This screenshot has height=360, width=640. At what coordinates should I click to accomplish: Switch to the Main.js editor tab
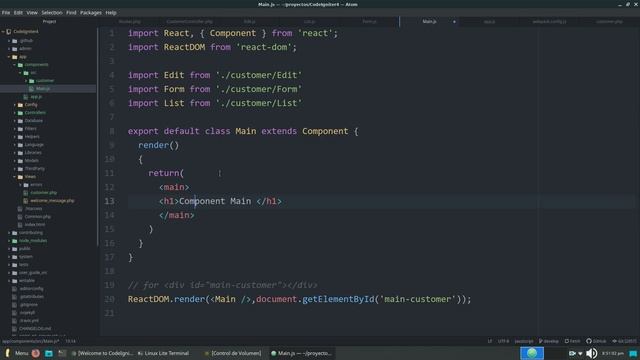[x=429, y=21]
